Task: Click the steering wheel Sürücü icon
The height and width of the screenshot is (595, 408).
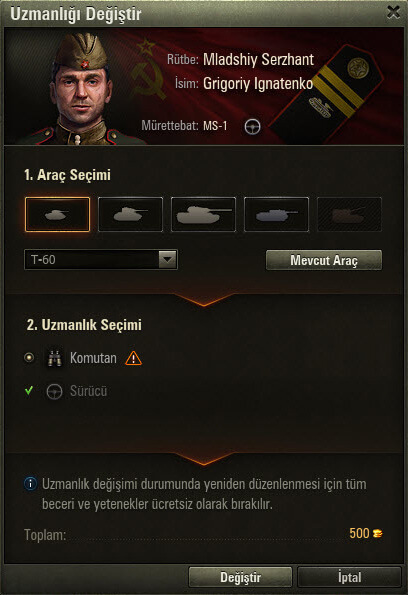Action: 54,392
